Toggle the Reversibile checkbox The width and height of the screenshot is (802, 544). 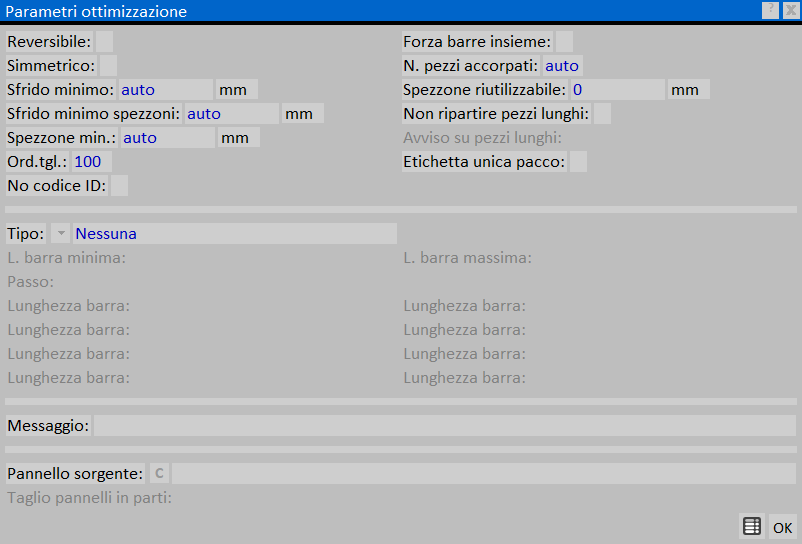(x=104, y=41)
